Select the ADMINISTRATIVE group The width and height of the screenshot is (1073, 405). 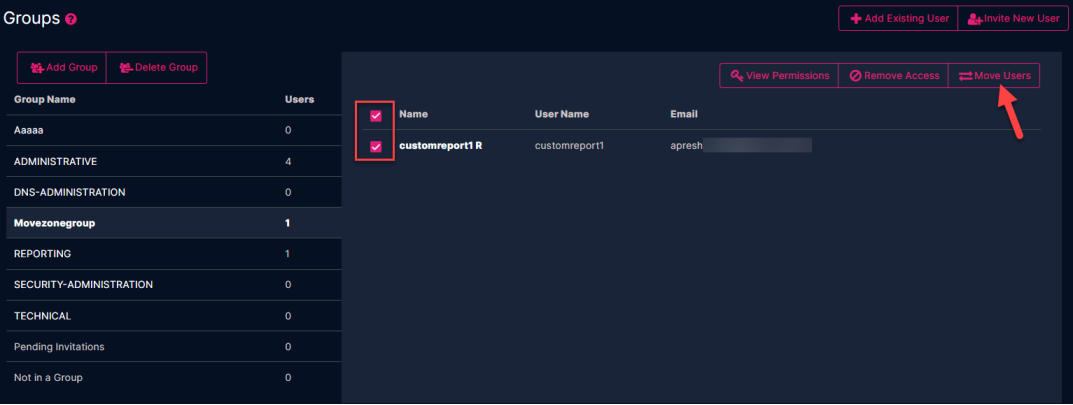55,161
